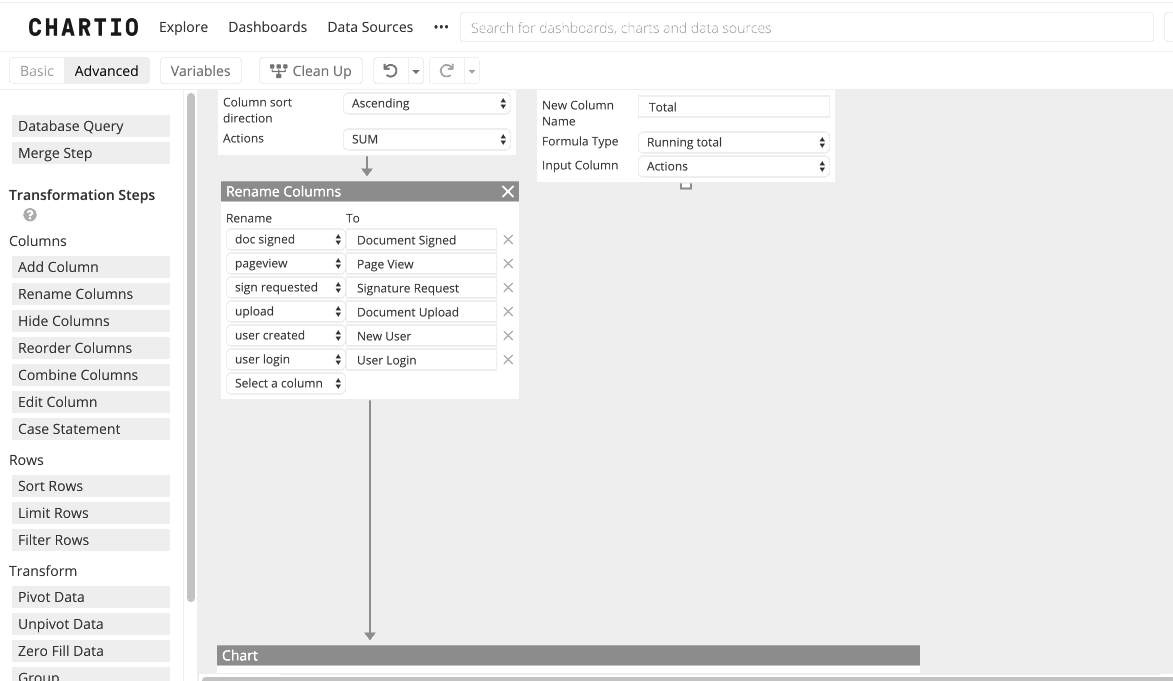Edit the Document Signed name field

point(422,239)
